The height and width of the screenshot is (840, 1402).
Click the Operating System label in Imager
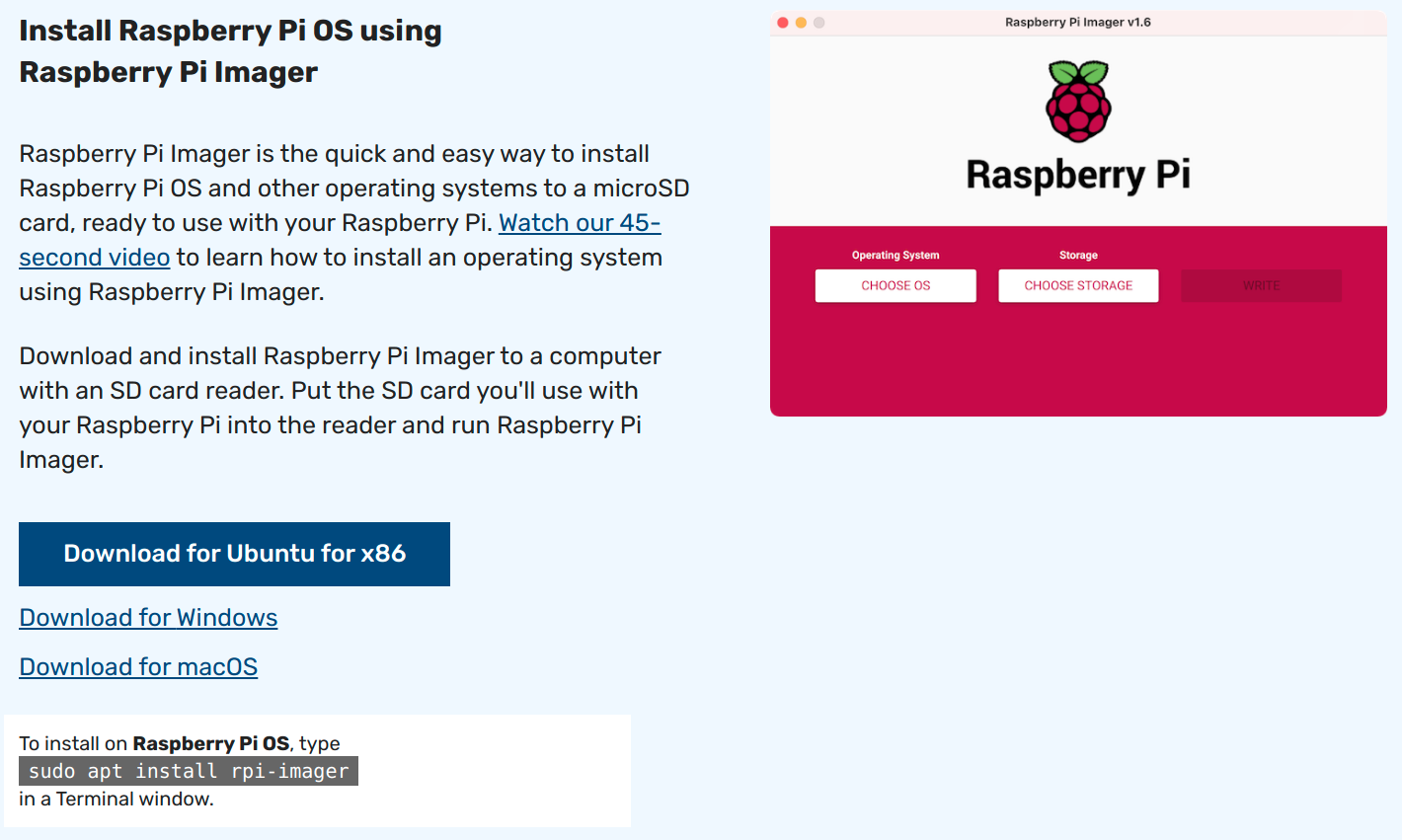pos(896,255)
